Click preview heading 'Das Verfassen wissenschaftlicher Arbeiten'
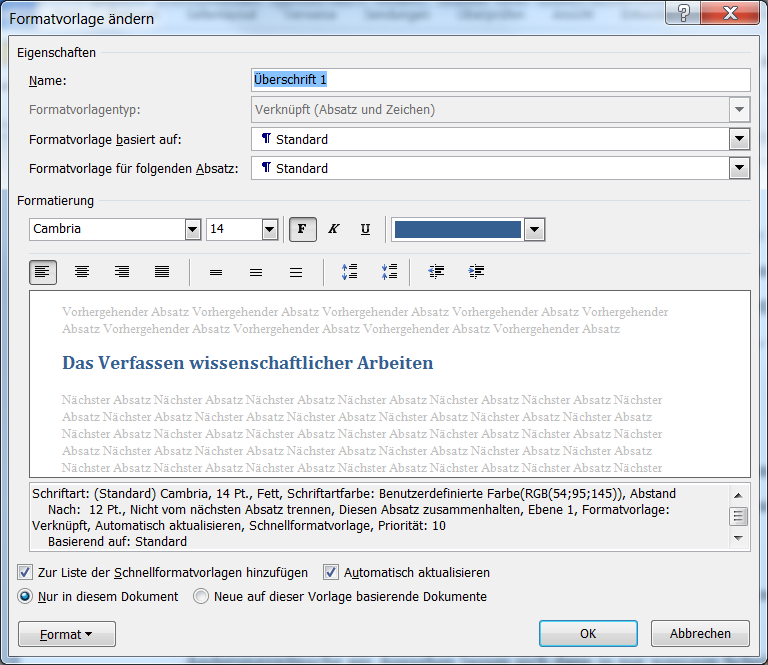The image size is (768, 665). tap(247, 363)
